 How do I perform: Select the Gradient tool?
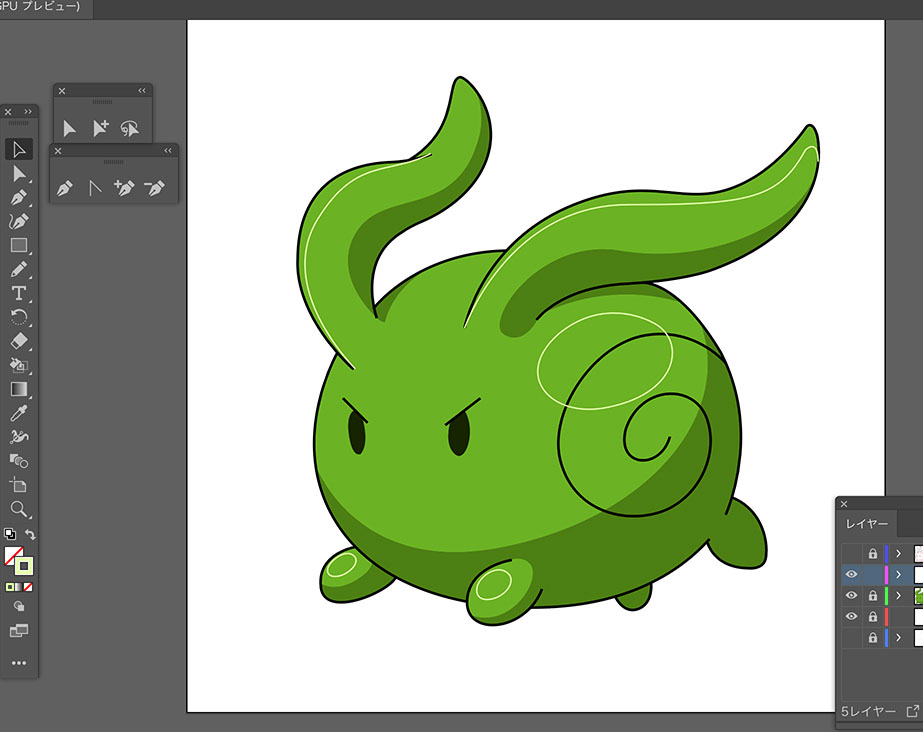click(19, 390)
